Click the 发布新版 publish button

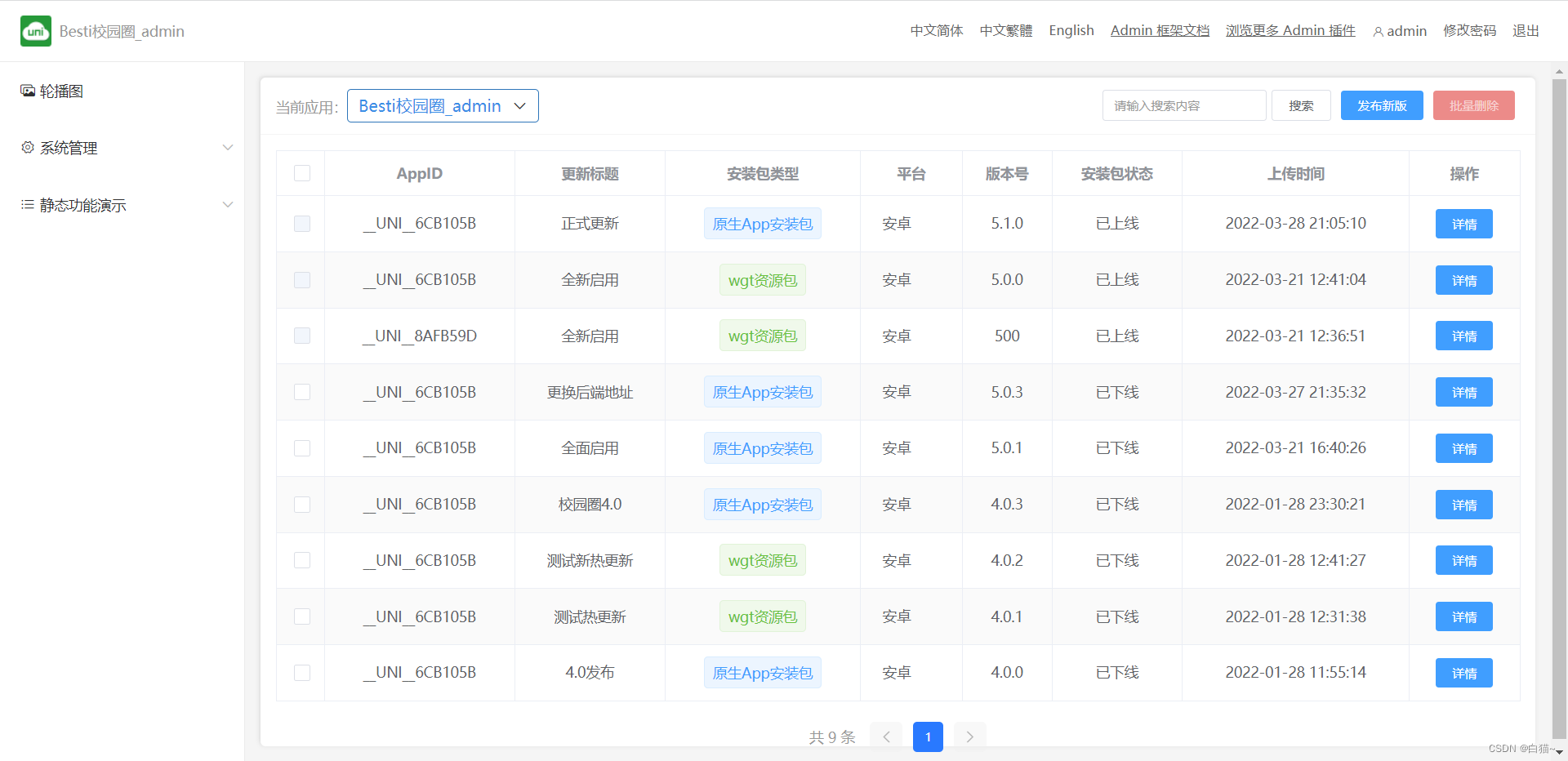tap(1382, 106)
